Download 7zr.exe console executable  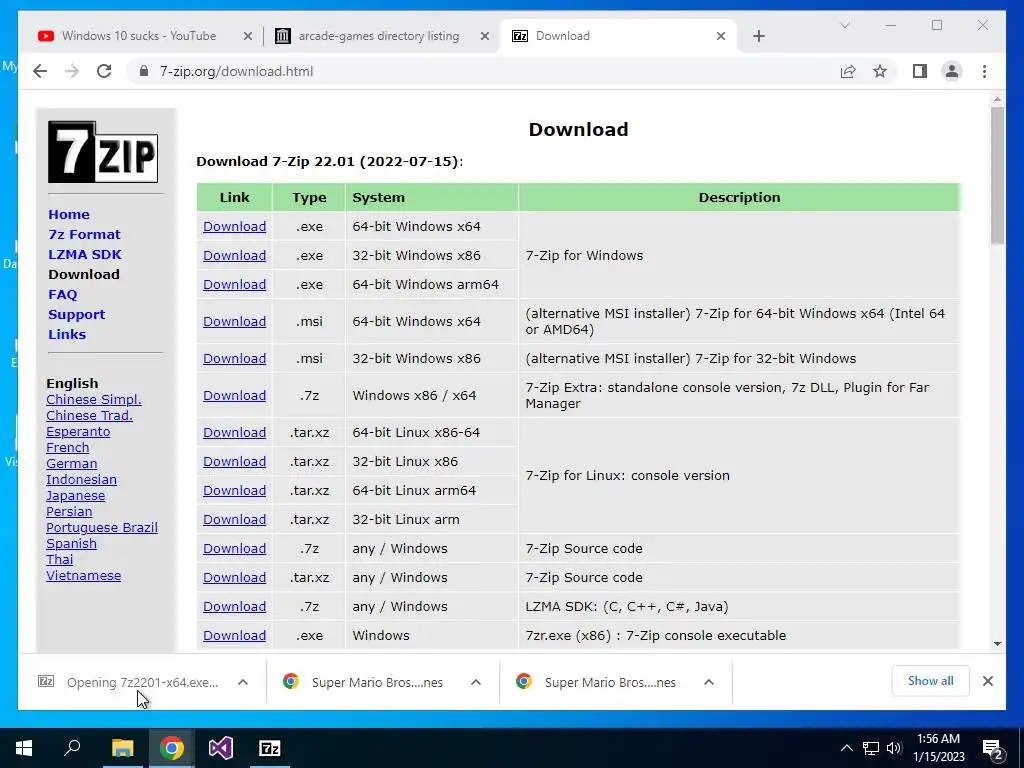(234, 635)
